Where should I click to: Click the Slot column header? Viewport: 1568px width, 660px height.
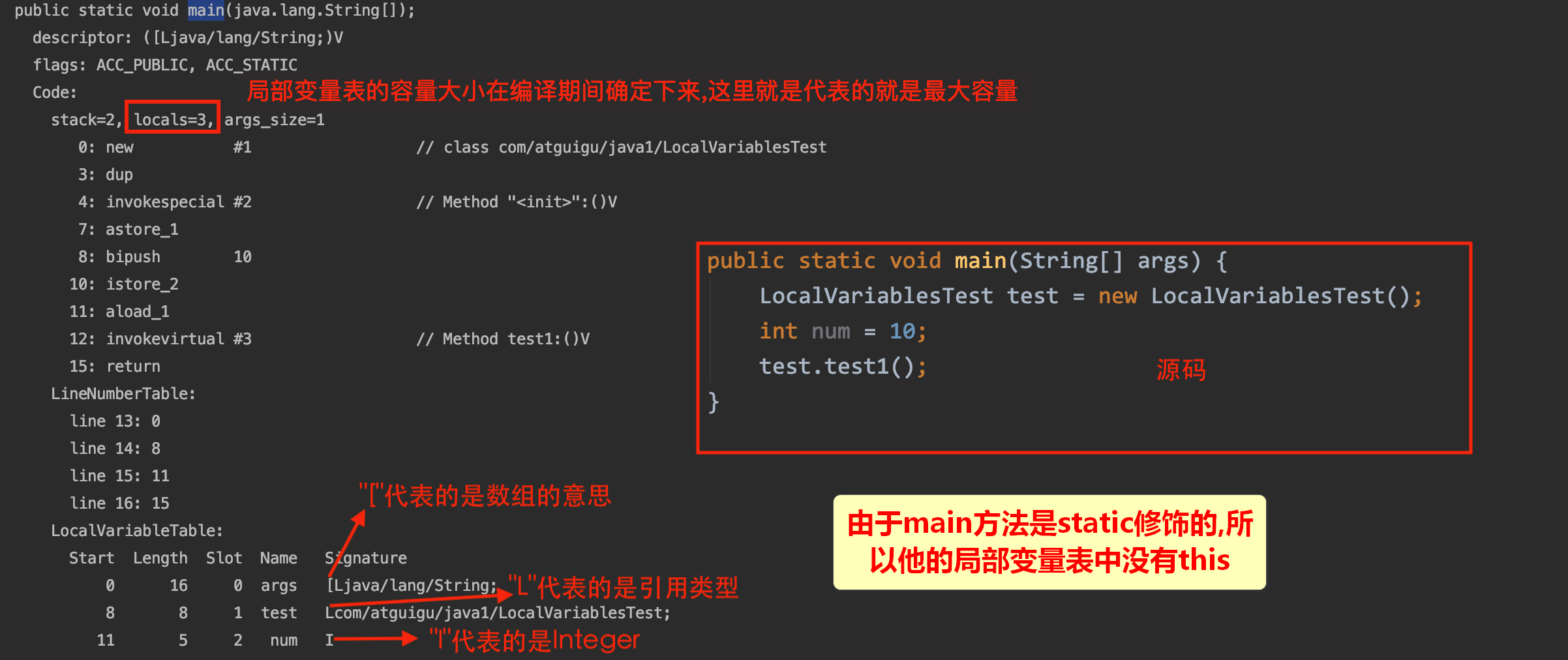coord(224,558)
